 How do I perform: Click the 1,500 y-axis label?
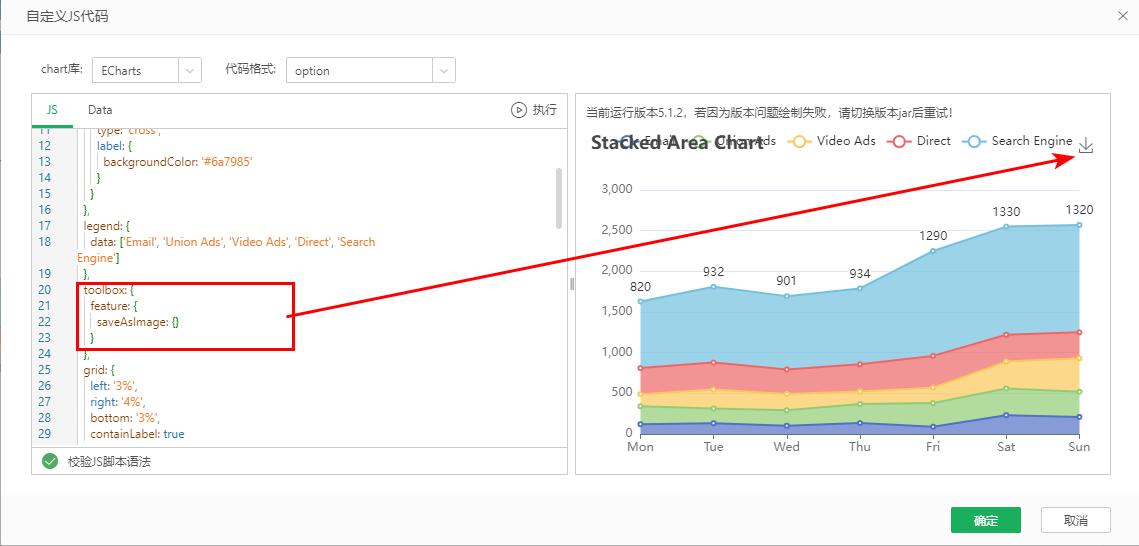point(617,311)
